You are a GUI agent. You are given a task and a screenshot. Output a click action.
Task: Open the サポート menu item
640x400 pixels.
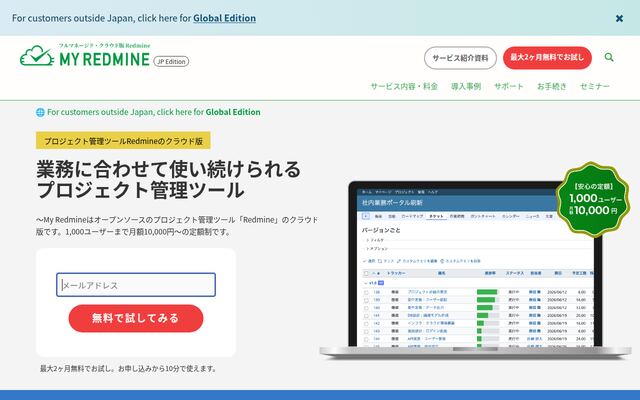coord(509,86)
